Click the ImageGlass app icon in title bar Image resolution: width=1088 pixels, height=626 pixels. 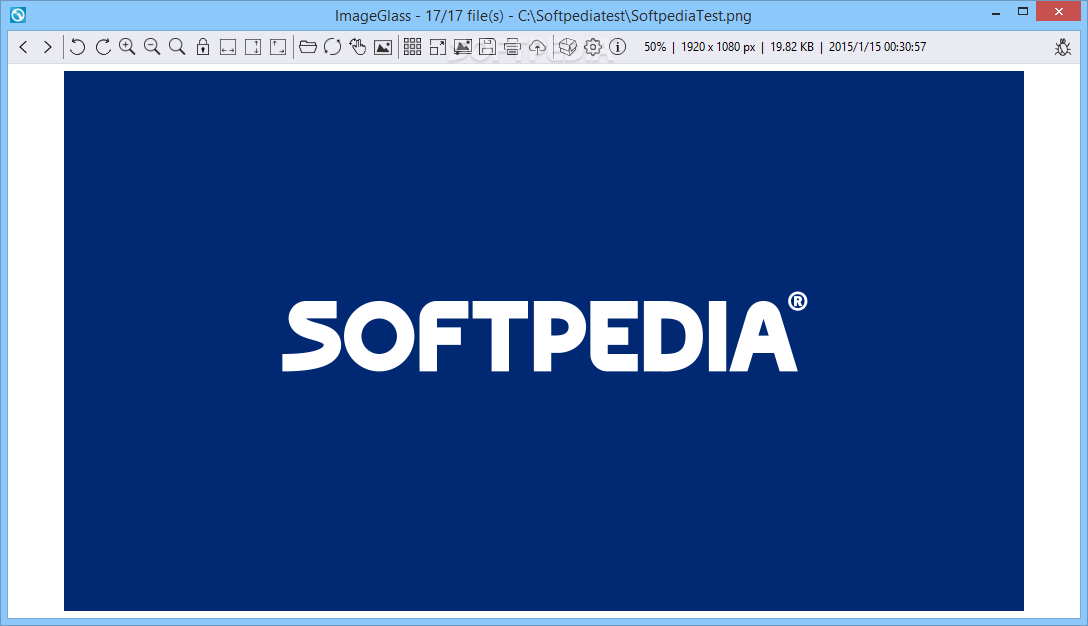coord(17,15)
